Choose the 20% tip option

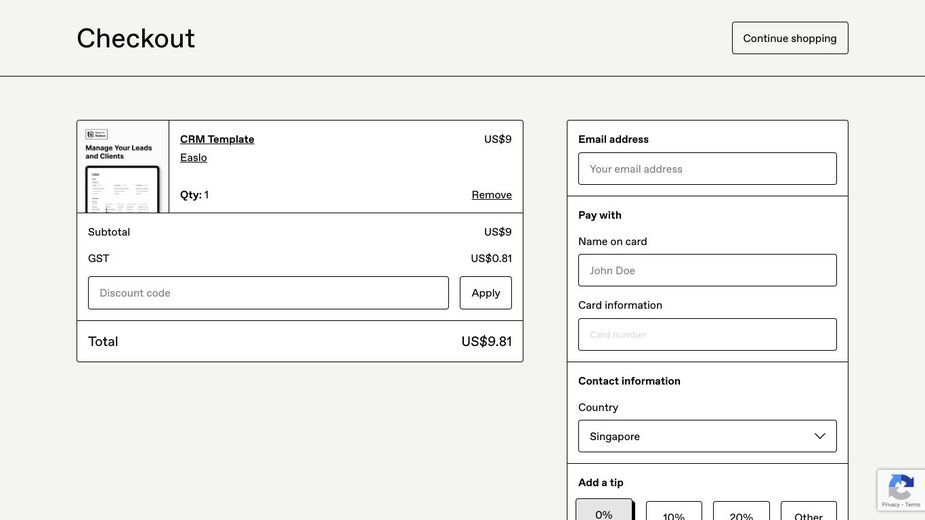click(x=741, y=511)
